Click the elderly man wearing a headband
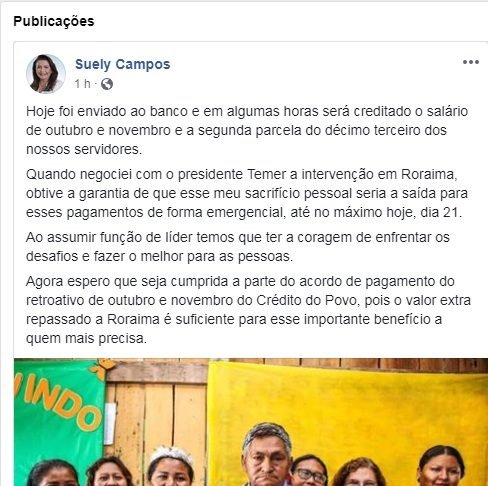 coord(267,455)
